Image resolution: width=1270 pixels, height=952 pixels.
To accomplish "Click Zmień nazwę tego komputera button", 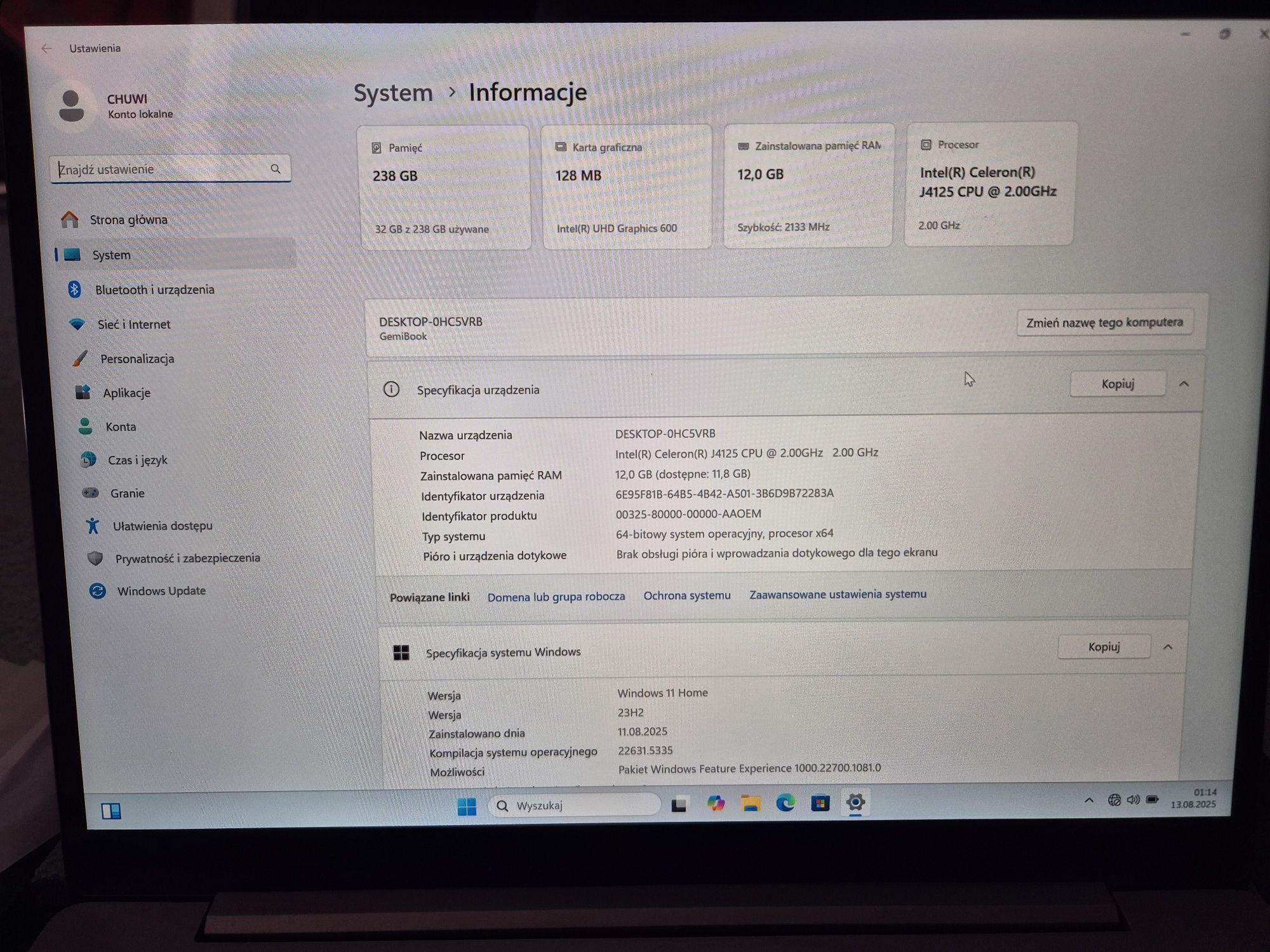I will tap(1104, 322).
